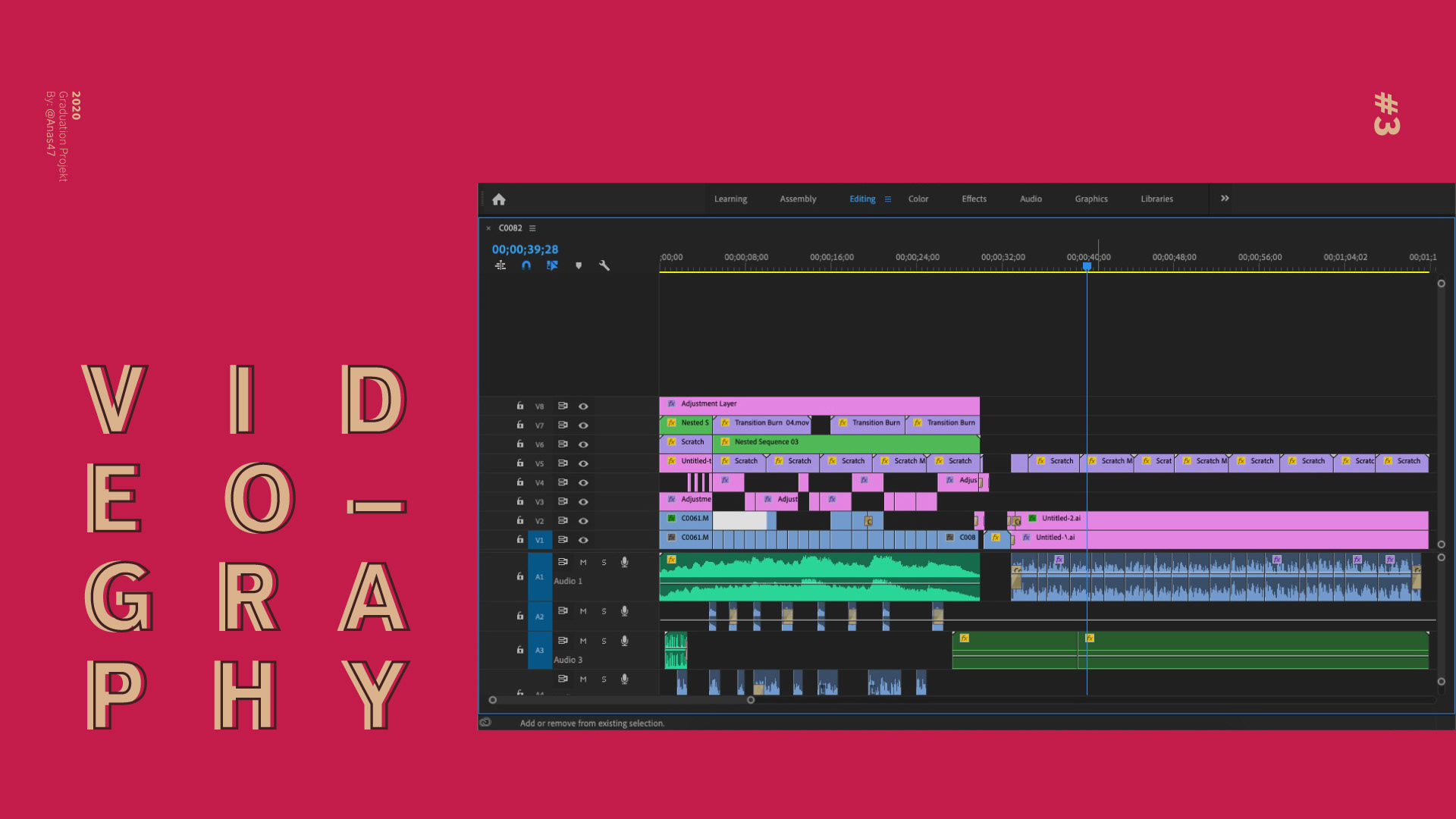Screen dimensions: 1456x819
Task: Click the Home icon in the workspace bar
Action: pos(498,199)
